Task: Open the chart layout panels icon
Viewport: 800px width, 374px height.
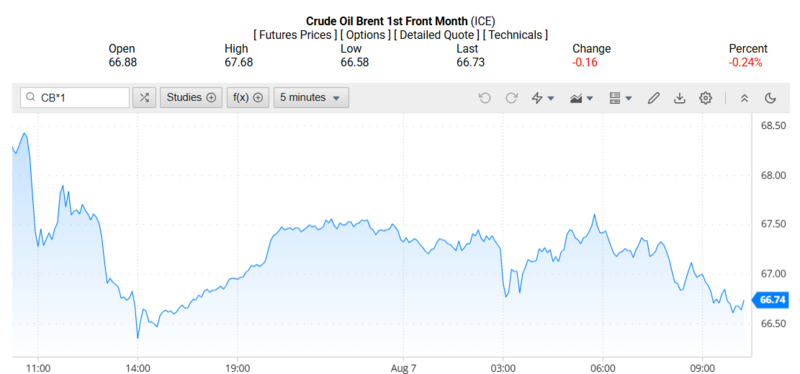Action: click(x=620, y=98)
